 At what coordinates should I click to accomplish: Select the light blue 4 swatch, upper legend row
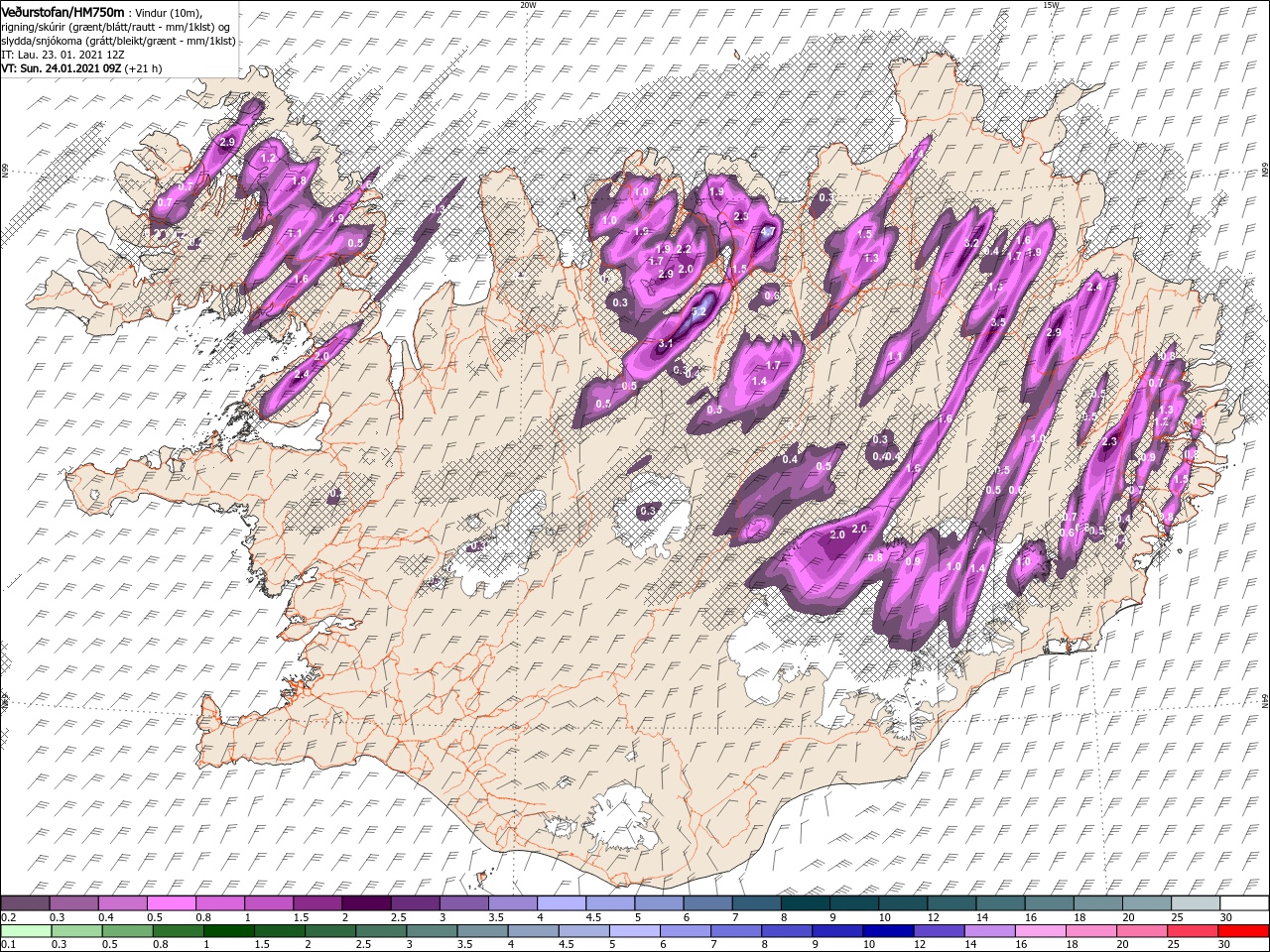point(561,903)
